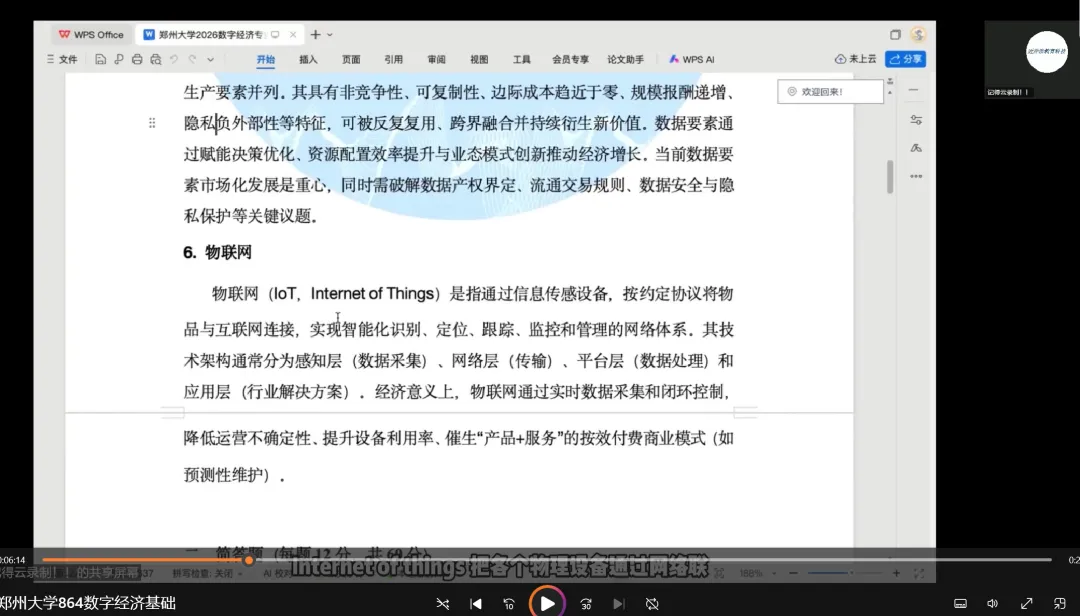
Task: Close the 郑州大学2026 document tab
Action: (293, 34)
